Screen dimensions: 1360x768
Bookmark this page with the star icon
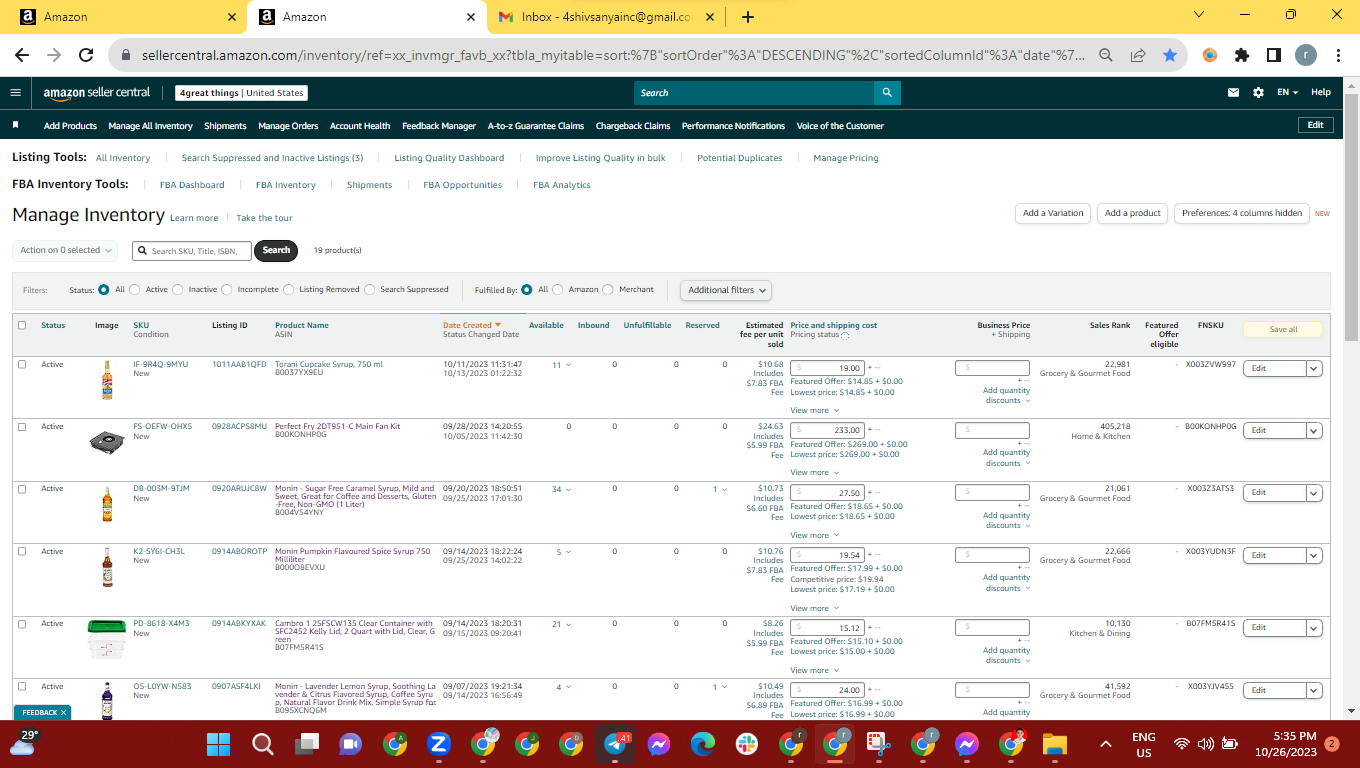click(x=1170, y=56)
